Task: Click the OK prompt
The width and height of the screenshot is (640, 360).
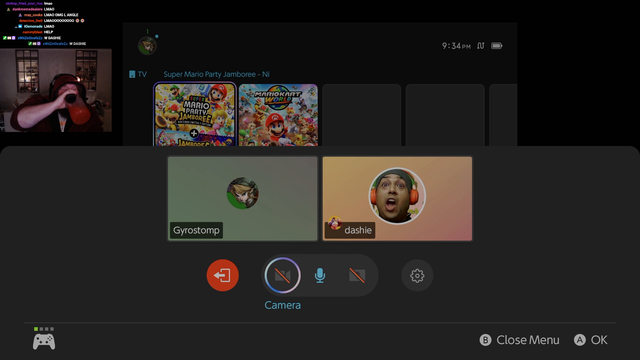Action: click(591, 340)
